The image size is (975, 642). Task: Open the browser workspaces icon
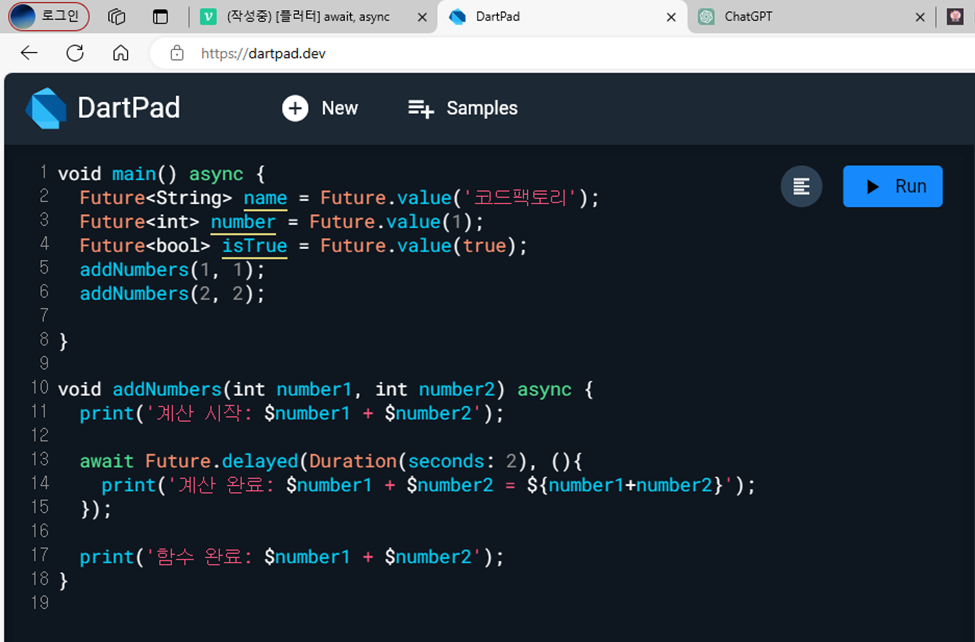tap(116, 17)
